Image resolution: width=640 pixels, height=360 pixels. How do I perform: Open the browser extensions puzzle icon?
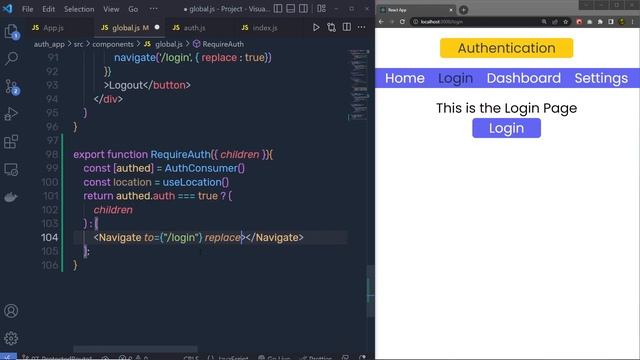[x=600, y=22]
